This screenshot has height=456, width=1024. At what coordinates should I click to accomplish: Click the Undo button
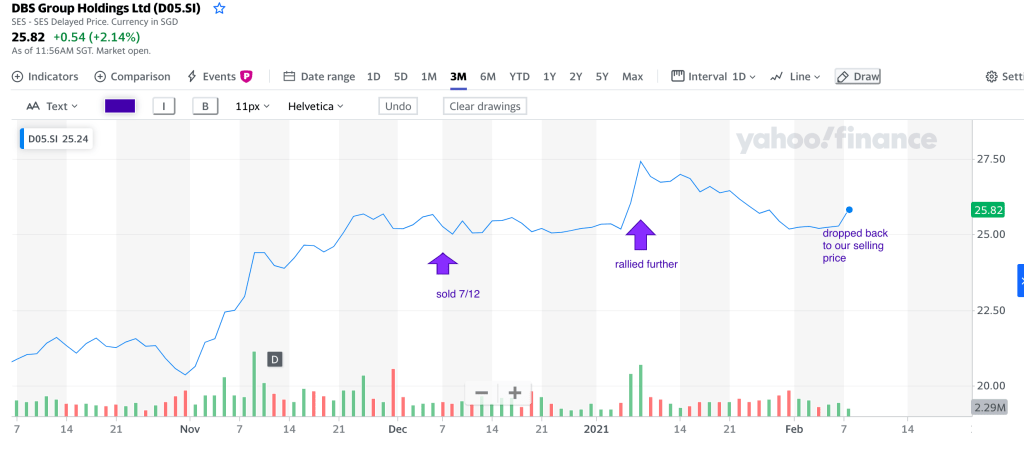(398, 106)
